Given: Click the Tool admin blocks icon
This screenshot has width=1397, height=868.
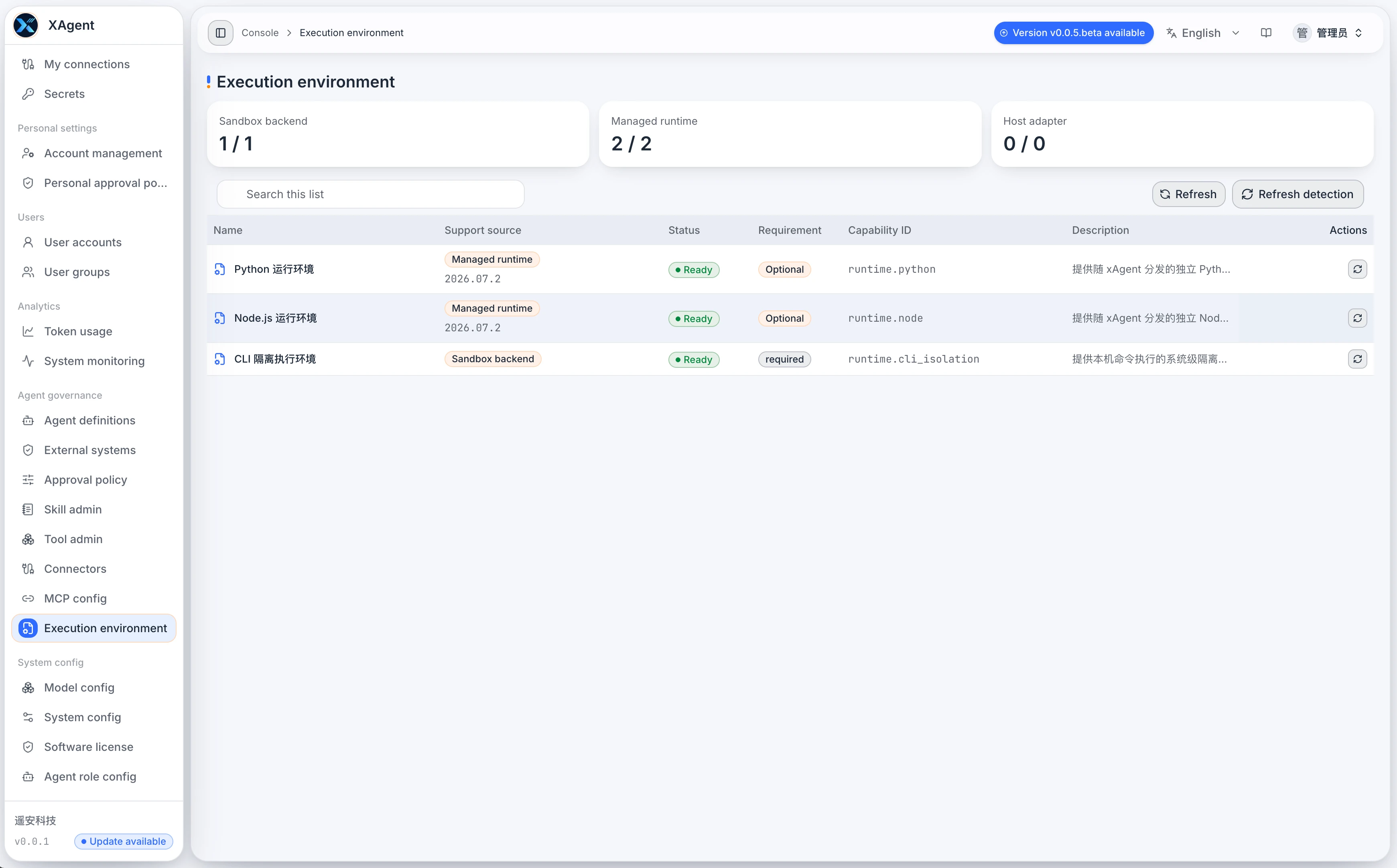Looking at the screenshot, I should [x=28, y=539].
